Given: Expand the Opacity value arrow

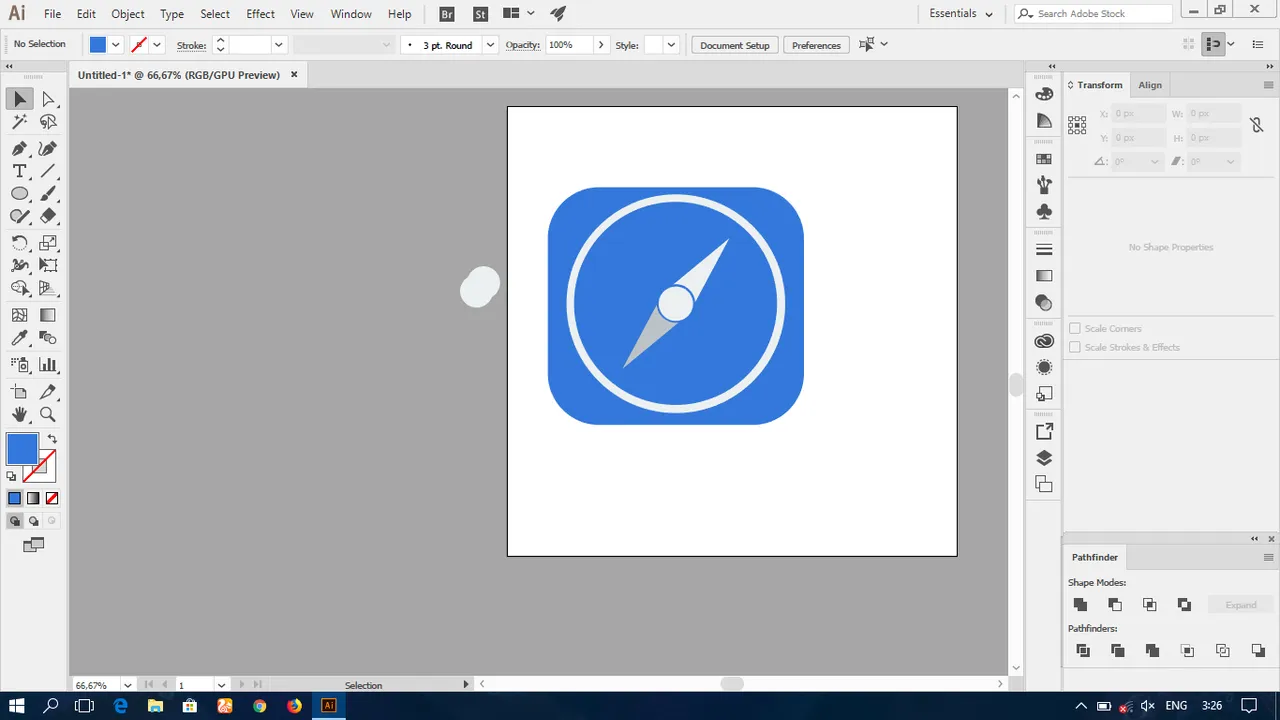Looking at the screenshot, I should click(x=600, y=45).
